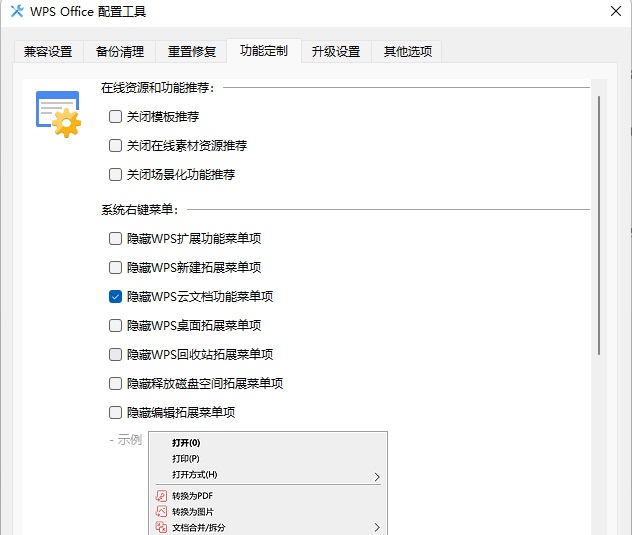Enable 隐藏释放磁盘空间拓展菜单项 checkbox
632x535 pixels.
pos(115,383)
